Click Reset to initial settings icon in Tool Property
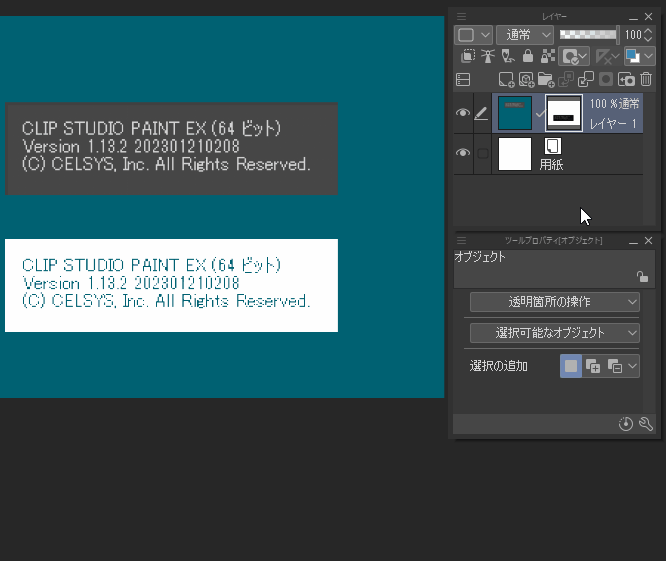 [x=626, y=424]
